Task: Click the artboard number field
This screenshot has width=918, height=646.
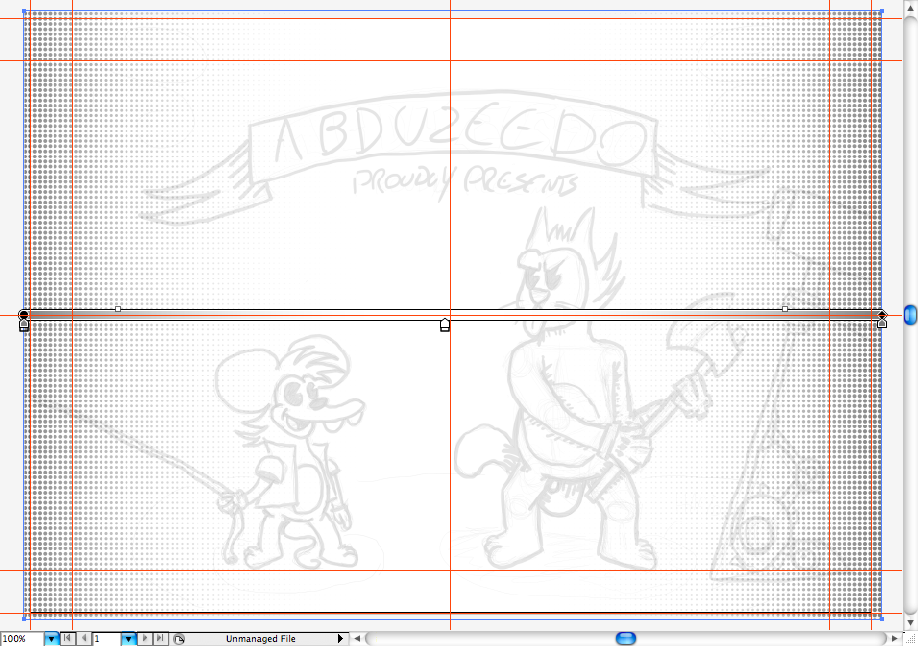Action: 107,639
